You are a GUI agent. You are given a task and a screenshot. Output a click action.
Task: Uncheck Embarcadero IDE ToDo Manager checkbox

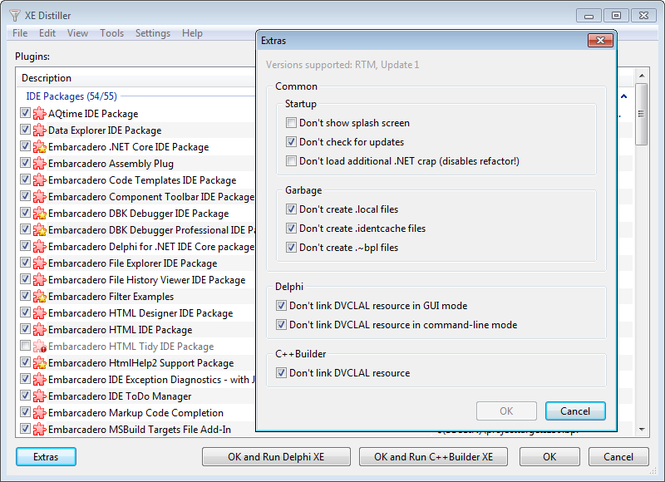pyautogui.click(x=25, y=395)
